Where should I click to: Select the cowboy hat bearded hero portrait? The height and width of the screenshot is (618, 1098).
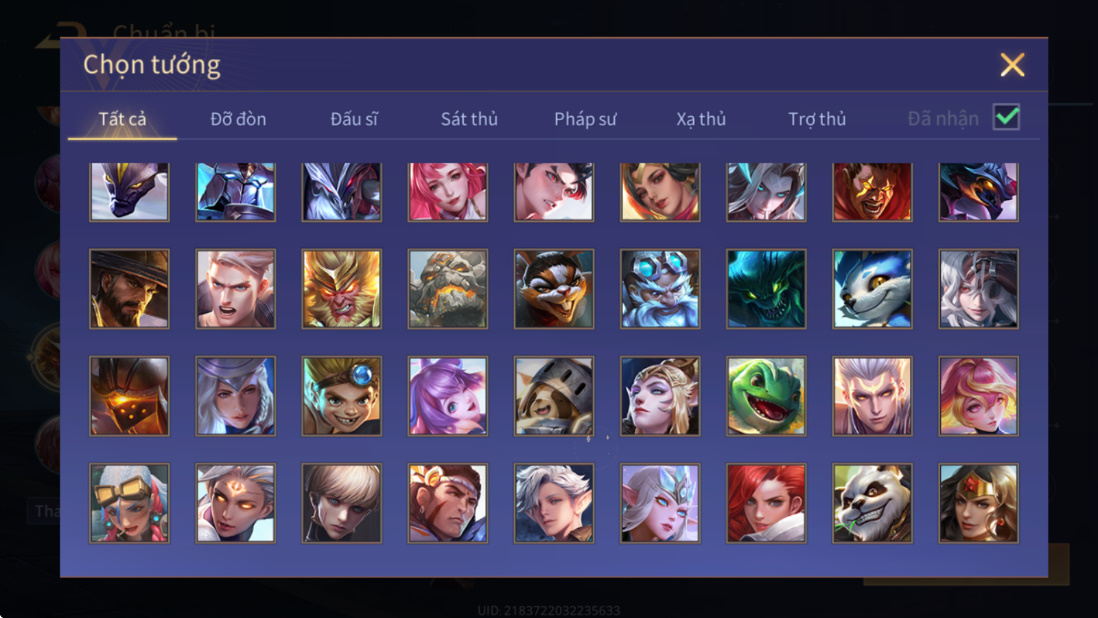coord(130,289)
